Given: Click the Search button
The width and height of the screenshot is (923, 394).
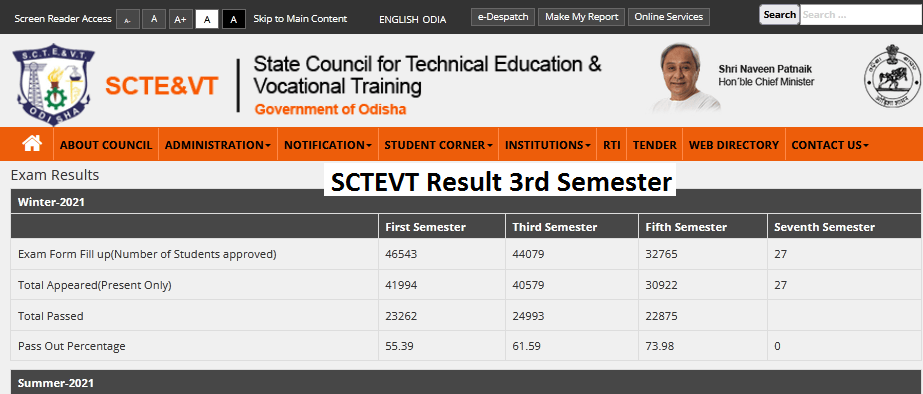Looking at the screenshot, I should click(x=779, y=15).
